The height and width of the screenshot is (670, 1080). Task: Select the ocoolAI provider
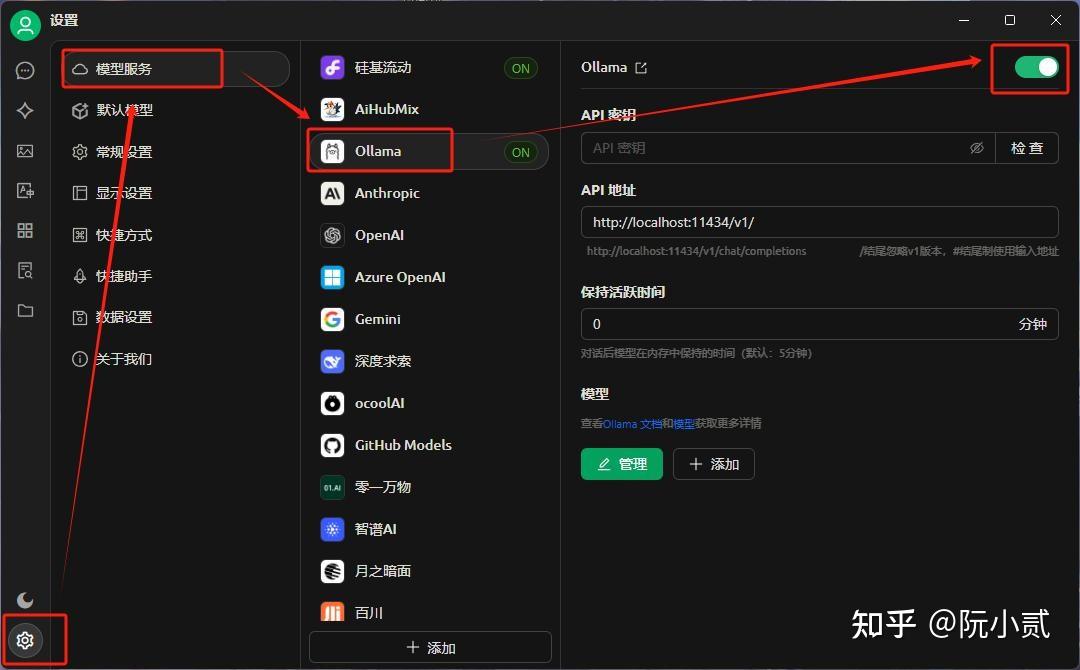[x=429, y=404]
